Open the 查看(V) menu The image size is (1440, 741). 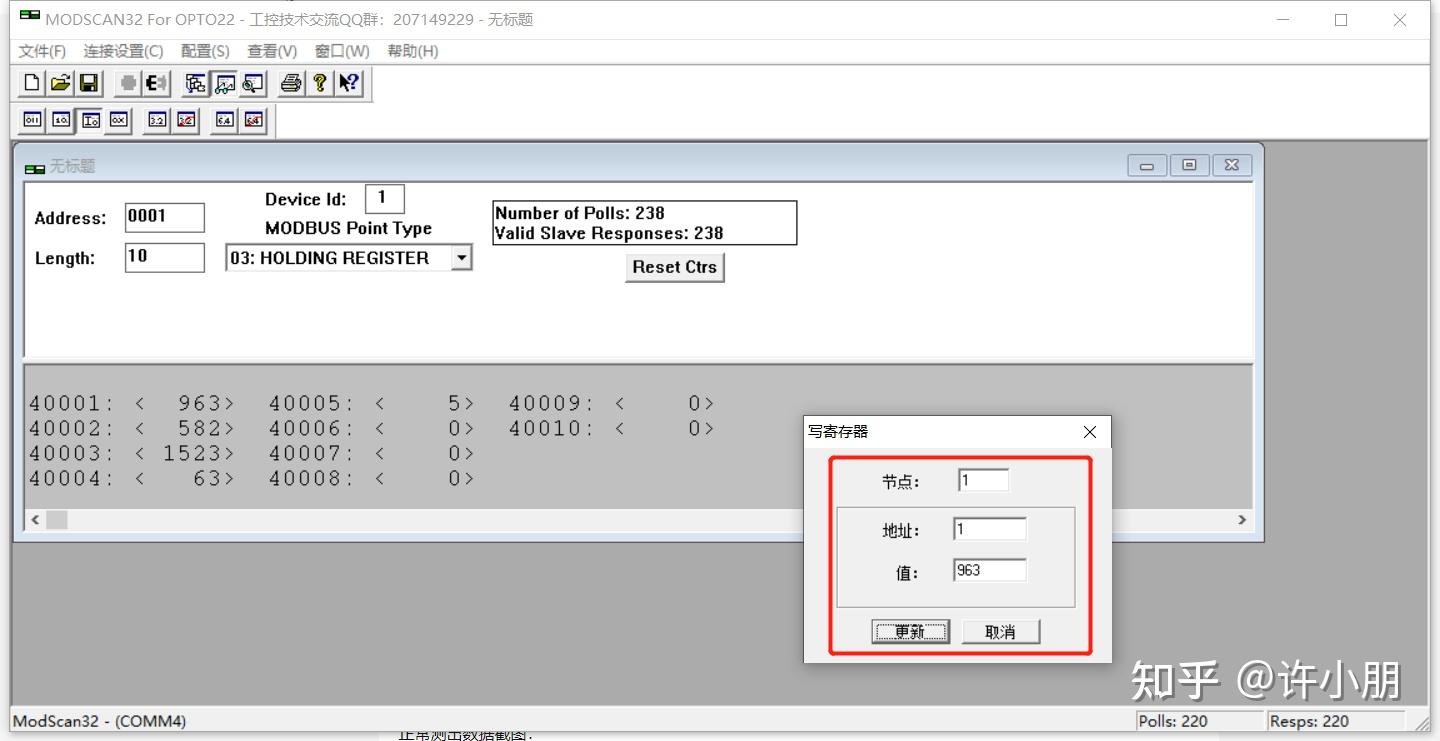pyautogui.click(x=271, y=51)
